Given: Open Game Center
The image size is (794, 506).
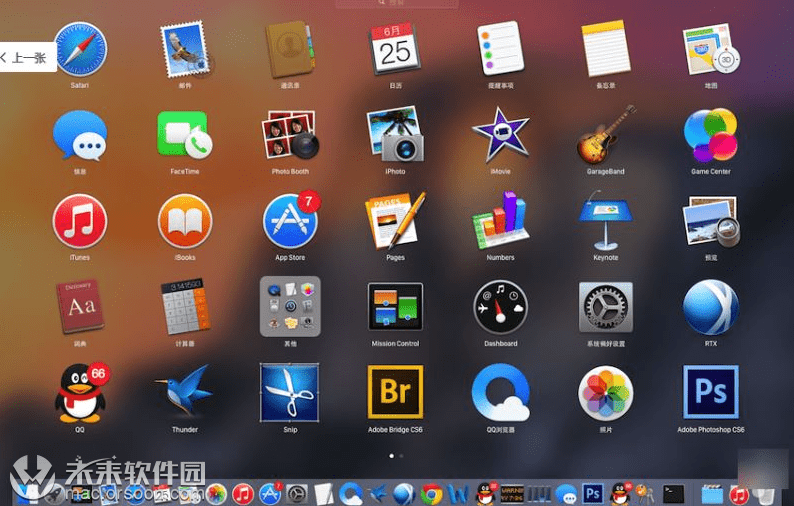Looking at the screenshot, I should 711,135.
